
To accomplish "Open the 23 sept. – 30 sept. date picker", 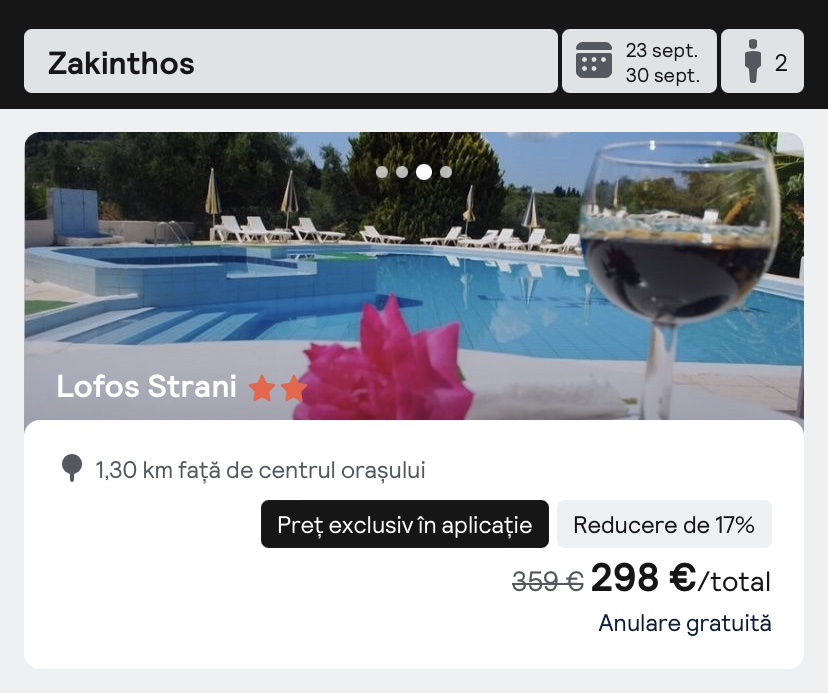I will [639, 61].
